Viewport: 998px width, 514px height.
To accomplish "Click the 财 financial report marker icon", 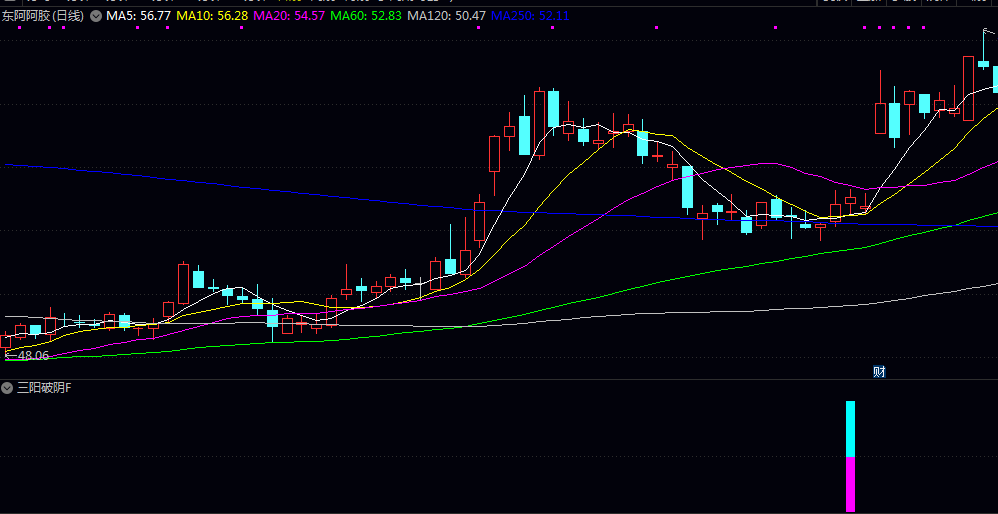I will tap(879, 372).
